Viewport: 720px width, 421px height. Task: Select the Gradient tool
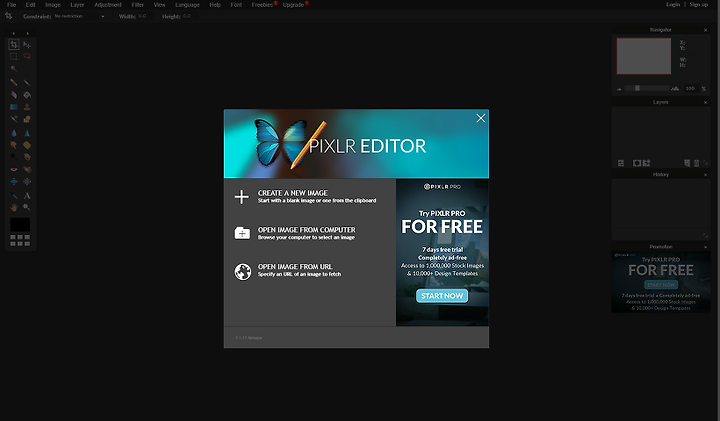tap(14, 107)
